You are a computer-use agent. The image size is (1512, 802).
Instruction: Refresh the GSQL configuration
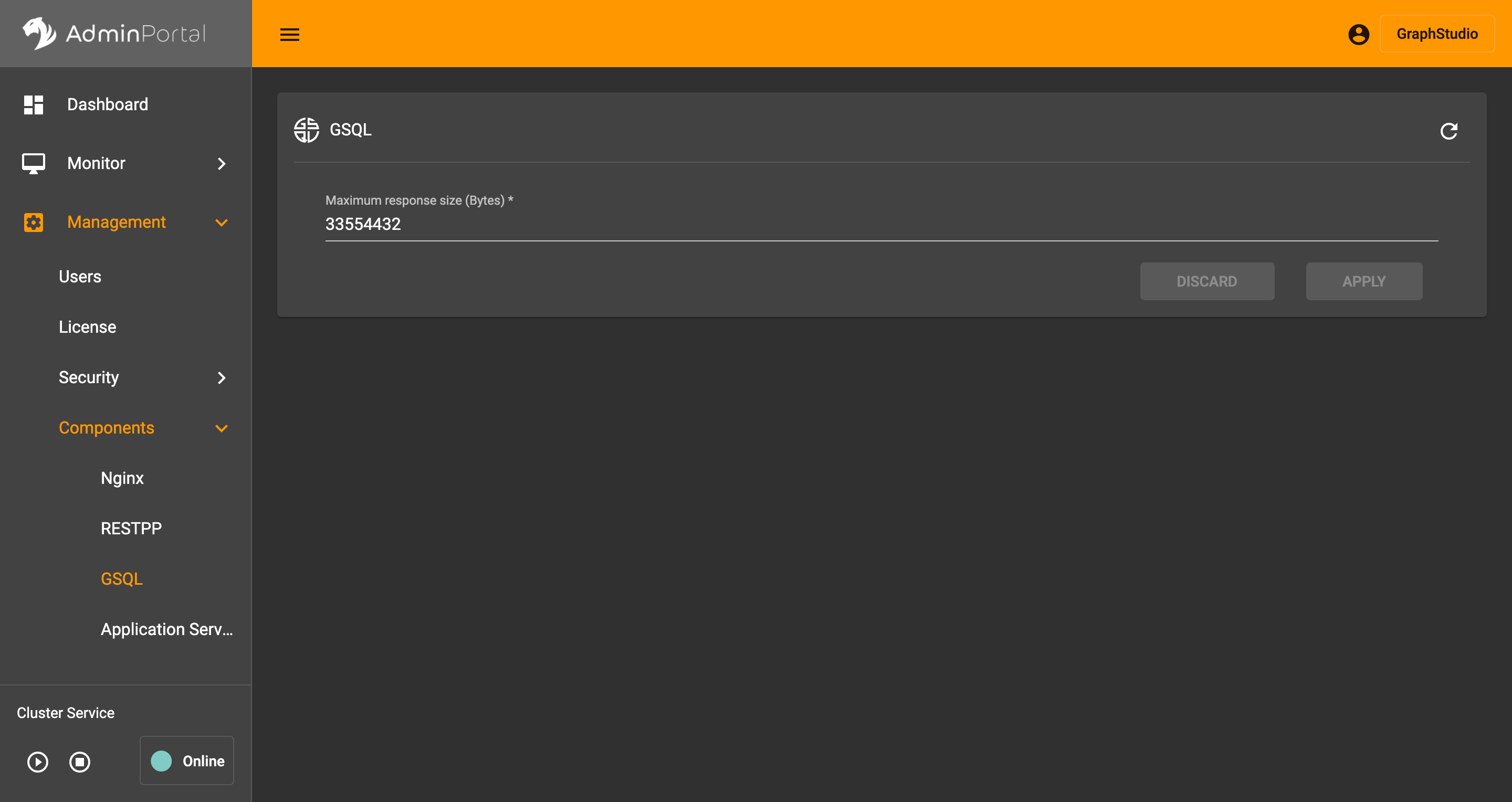coord(1449,131)
